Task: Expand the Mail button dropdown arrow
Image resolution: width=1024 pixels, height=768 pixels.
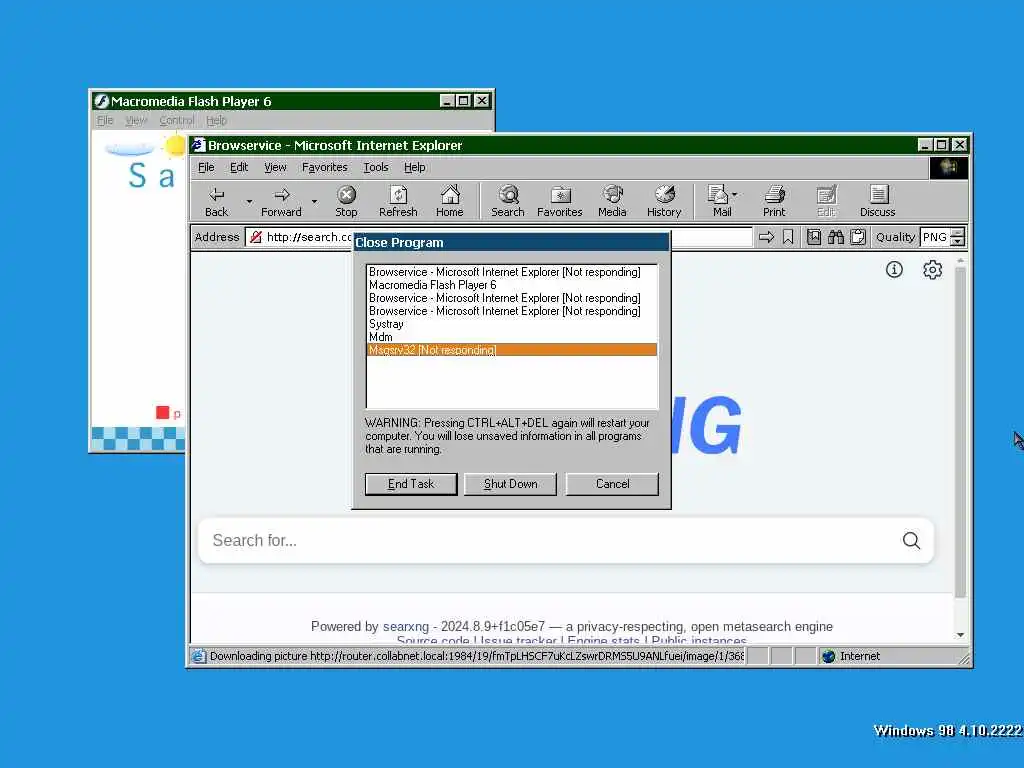Action: click(735, 195)
